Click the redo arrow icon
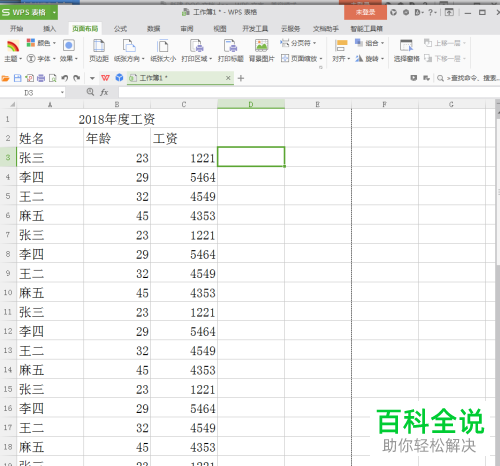Image resolution: width=500 pixels, height=466 pixels. [77, 78]
